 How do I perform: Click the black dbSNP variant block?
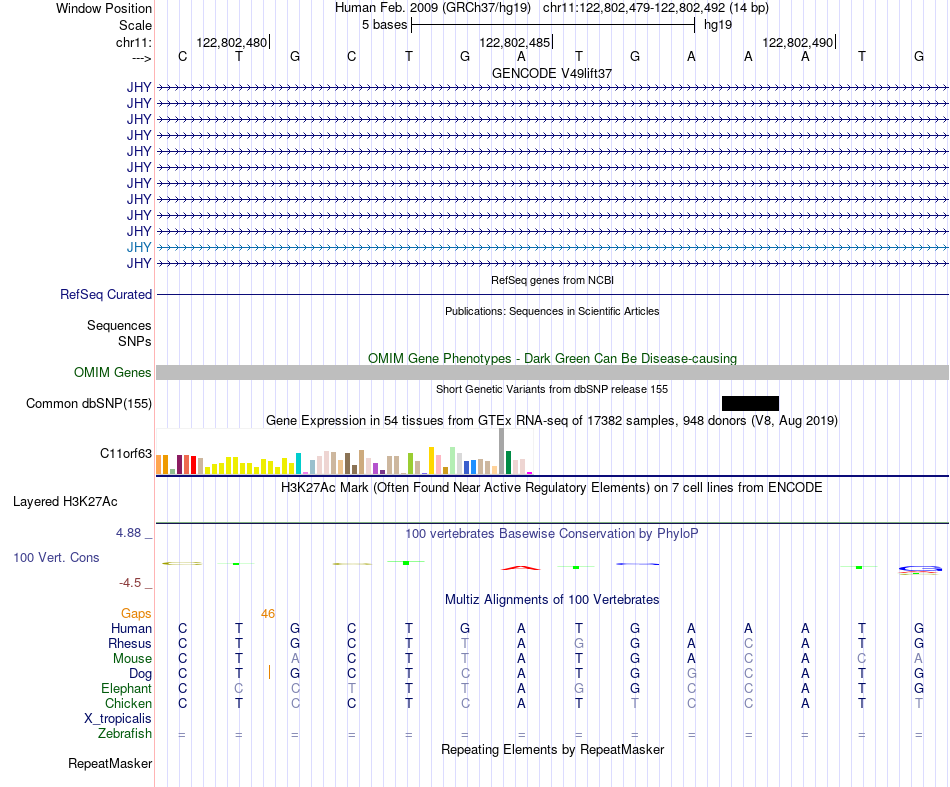click(750, 403)
